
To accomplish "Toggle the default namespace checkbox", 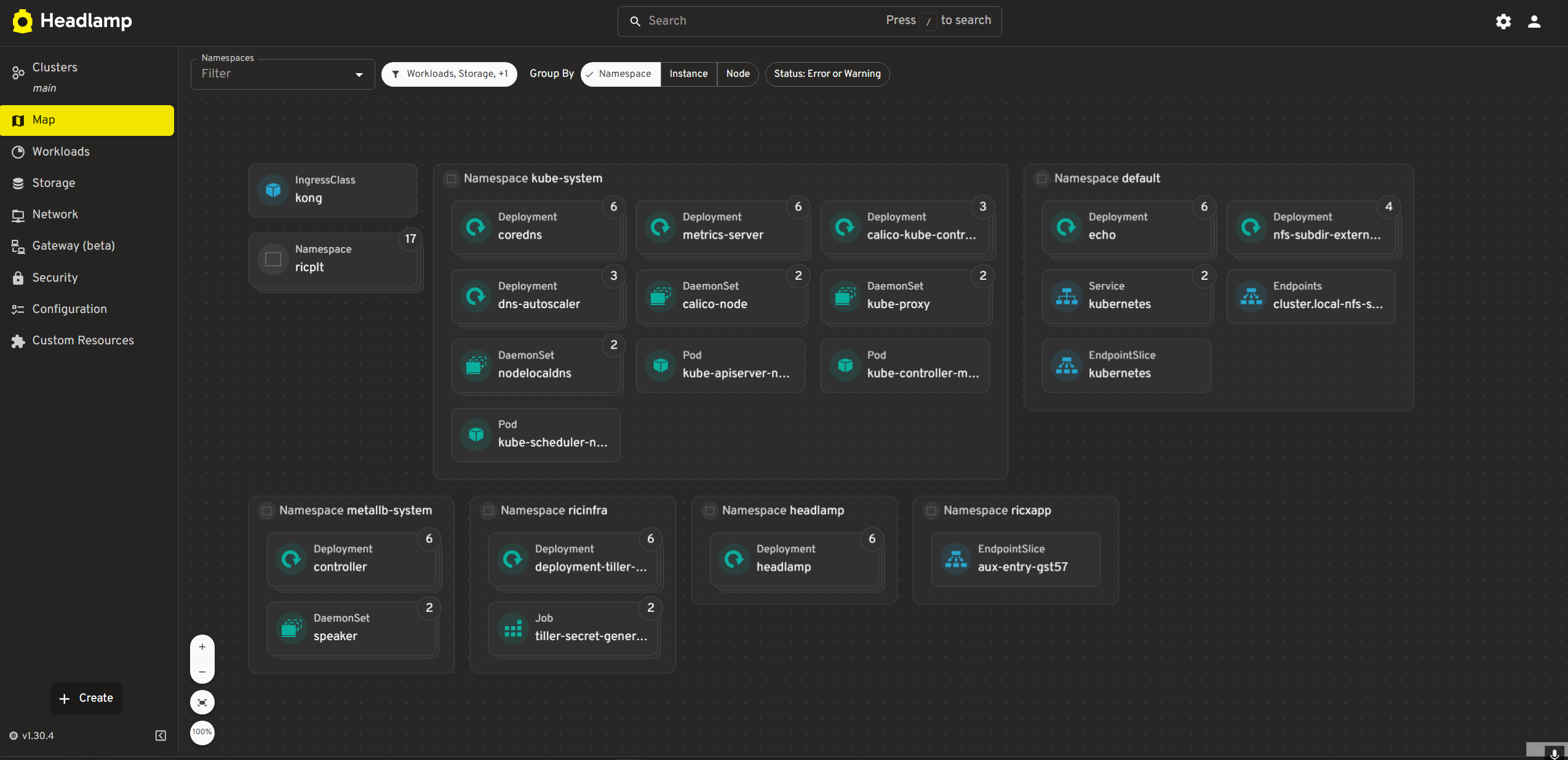I will point(1042,179).
